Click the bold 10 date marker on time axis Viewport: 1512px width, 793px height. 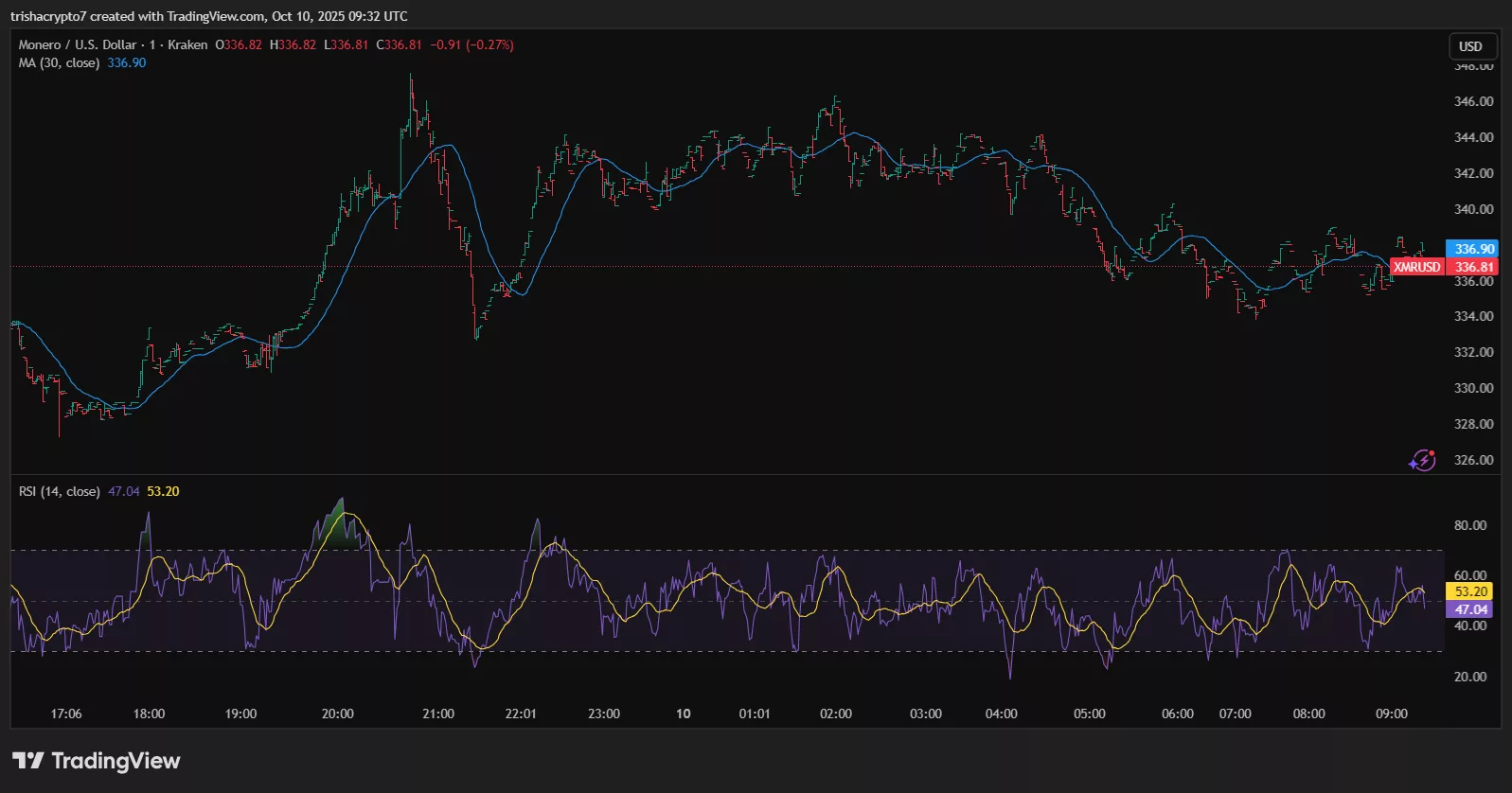[683, 714]
